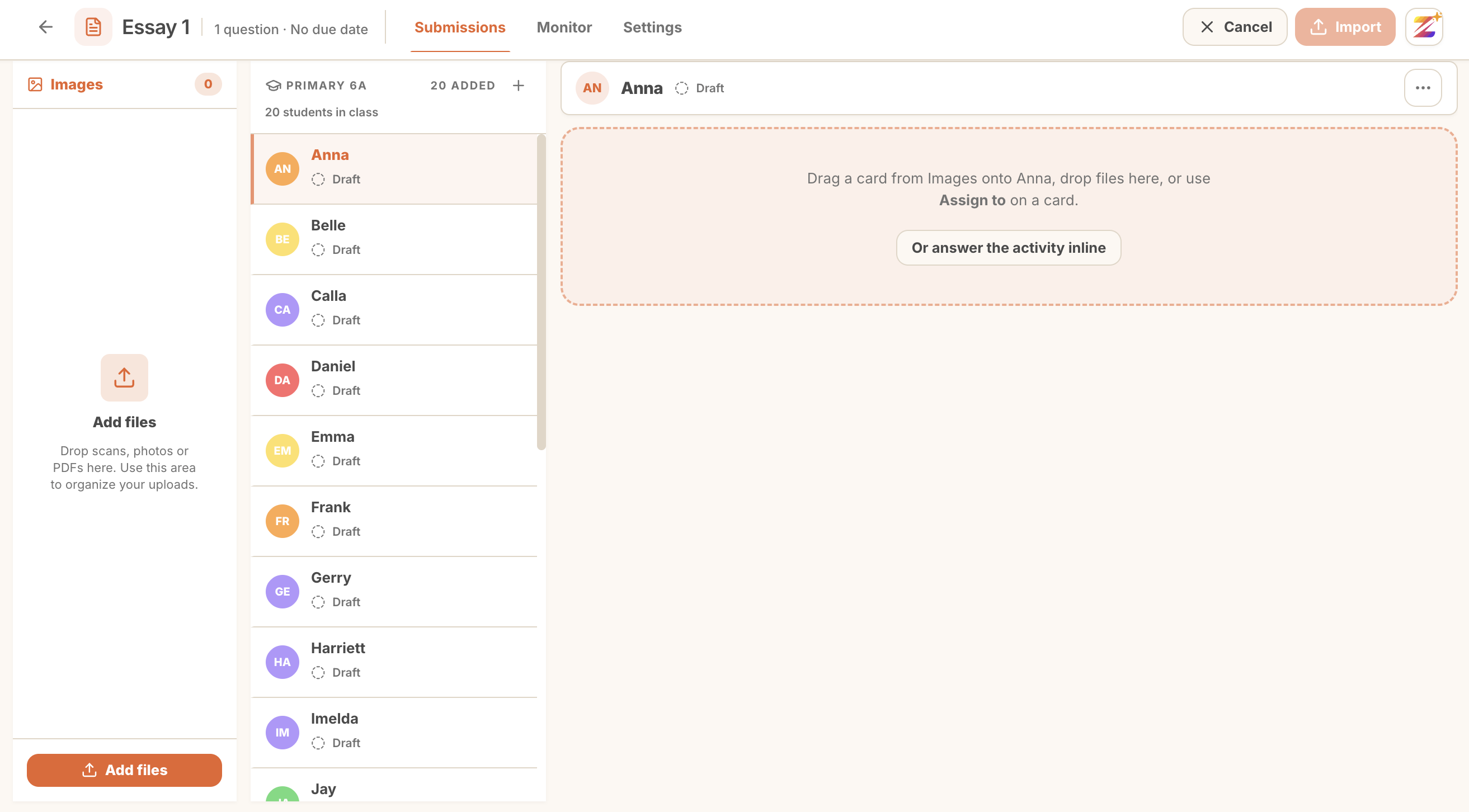
Task: Select student Daniel in the list
Action: (394, 380)
